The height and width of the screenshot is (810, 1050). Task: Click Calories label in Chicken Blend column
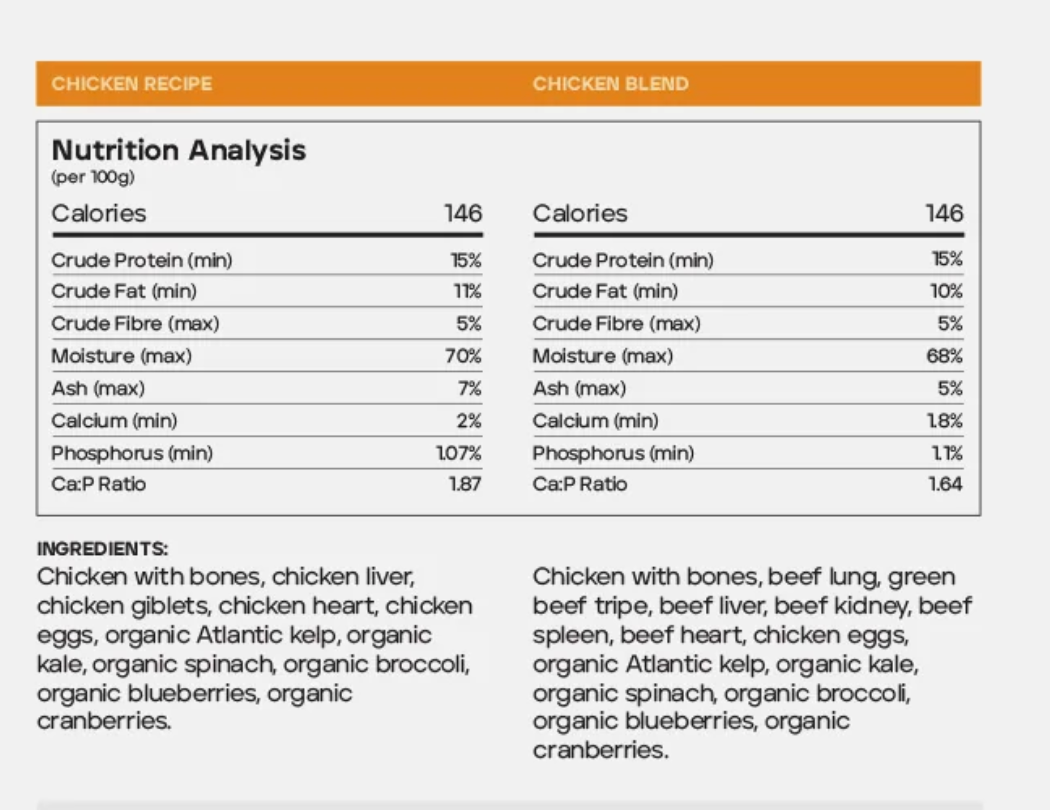(580, 214)
